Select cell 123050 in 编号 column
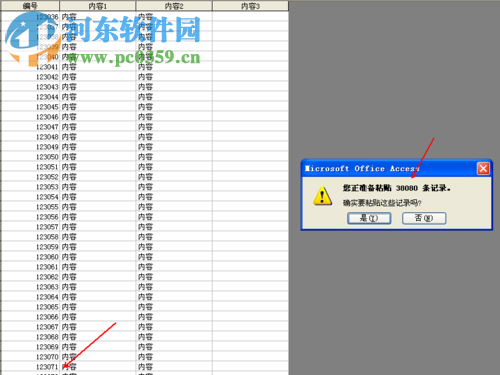 [x=31, y=157]
